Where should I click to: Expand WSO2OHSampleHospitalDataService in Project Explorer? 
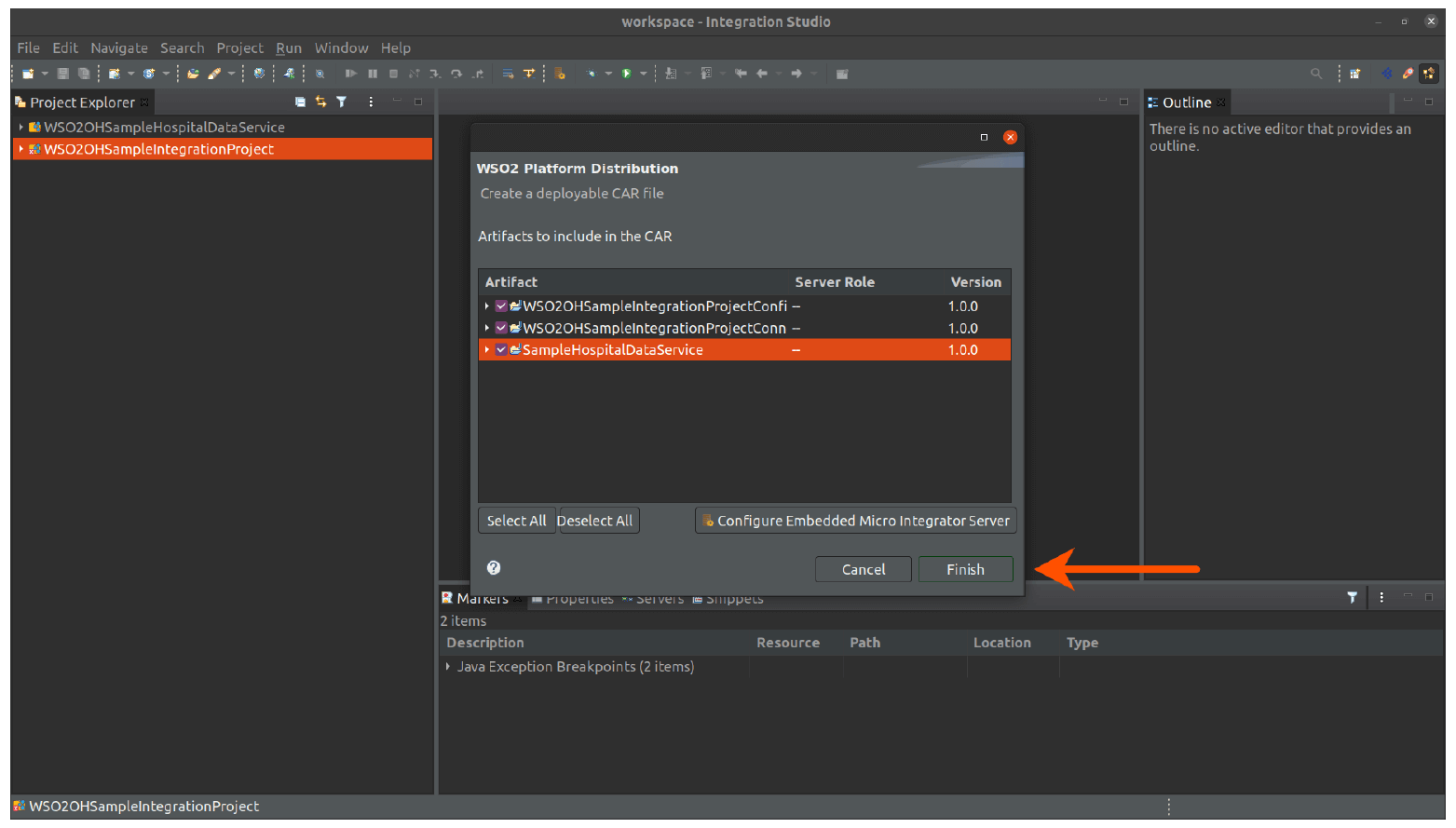[20, 127]
